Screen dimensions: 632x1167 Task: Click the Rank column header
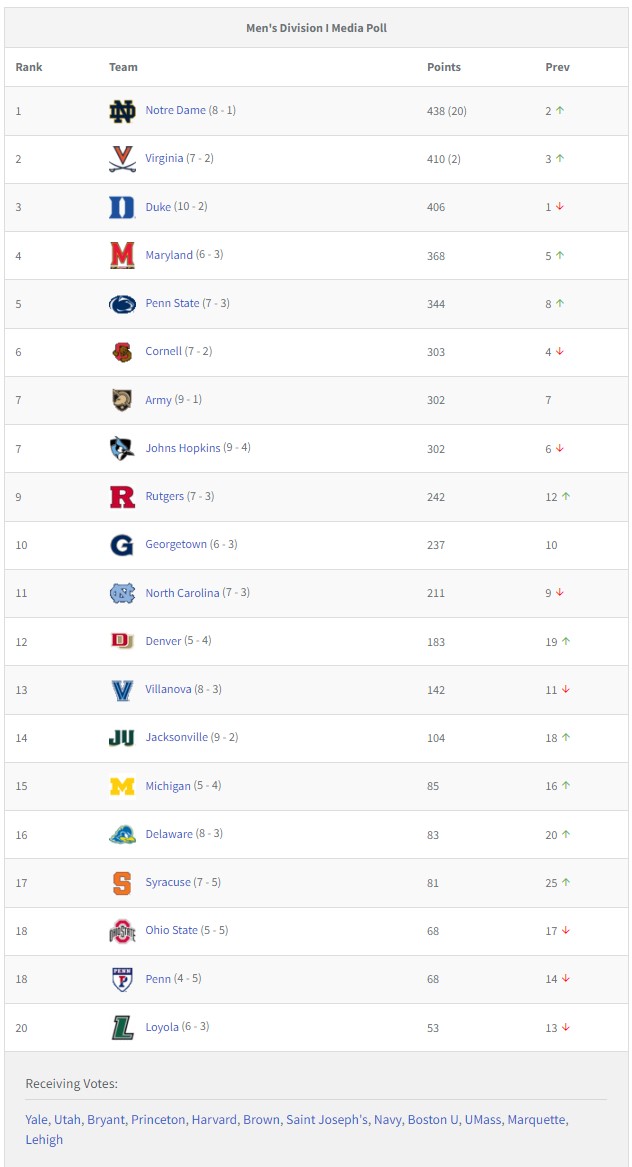coord(29,67)
